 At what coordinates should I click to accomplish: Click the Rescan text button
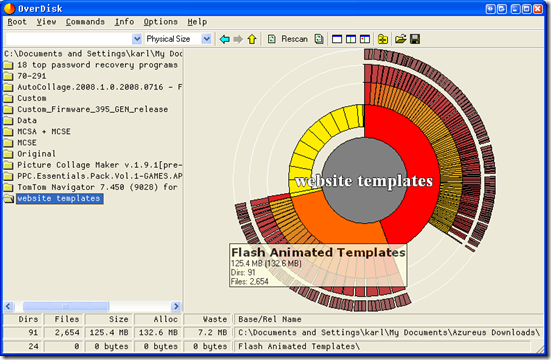294,39
